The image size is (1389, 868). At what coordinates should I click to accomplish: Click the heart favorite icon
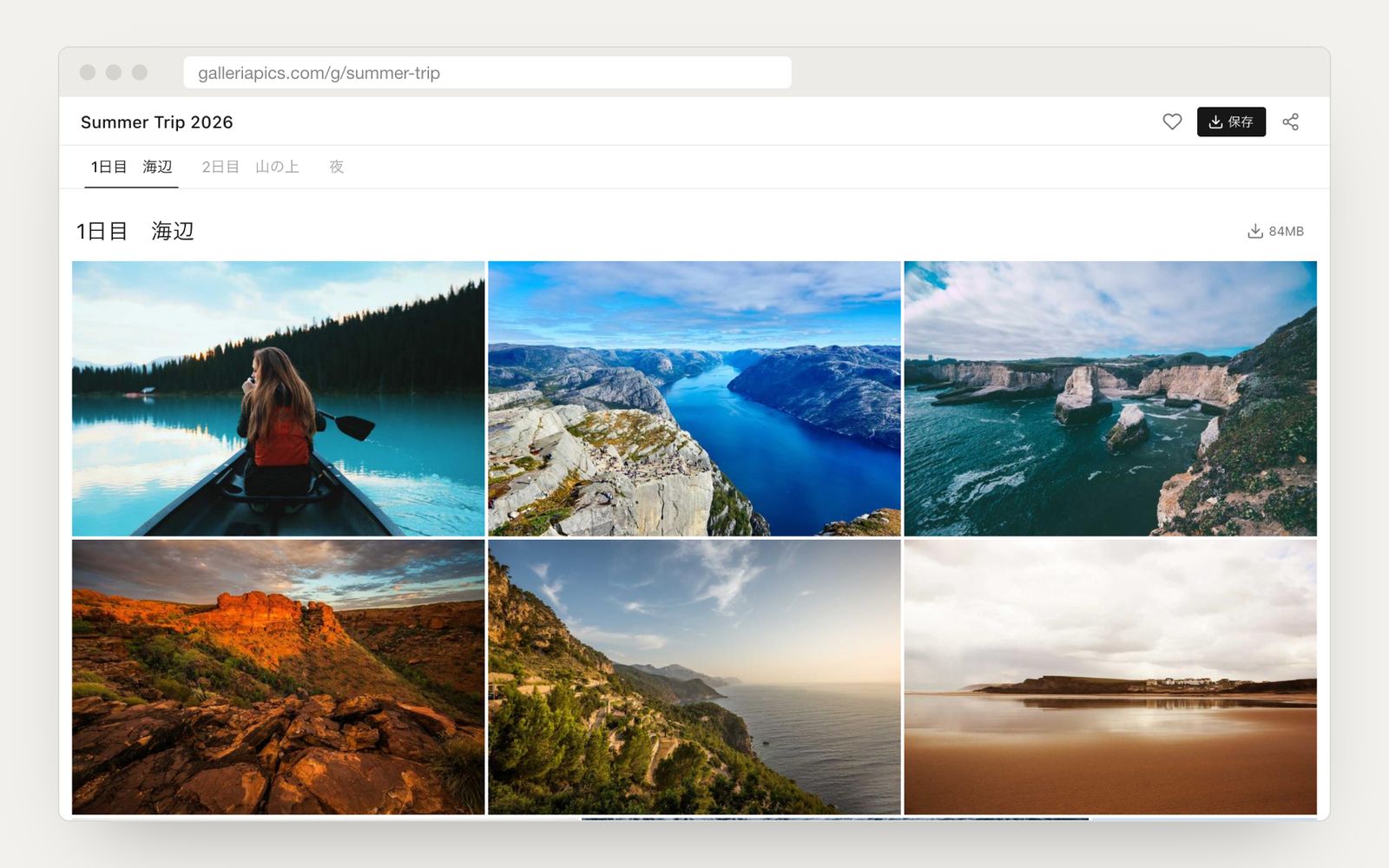point(1172,122)
